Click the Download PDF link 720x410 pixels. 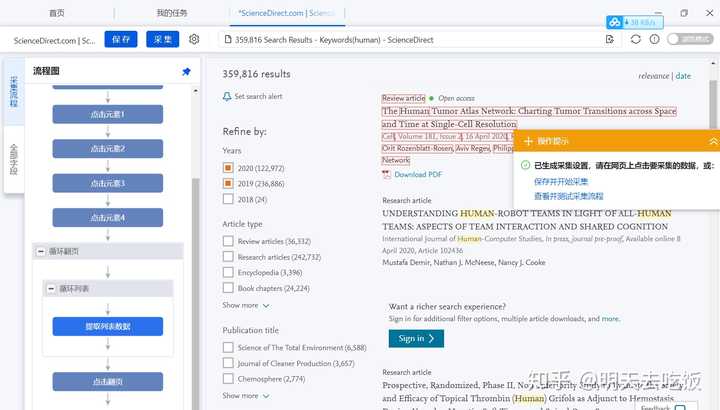pos(418,174)
